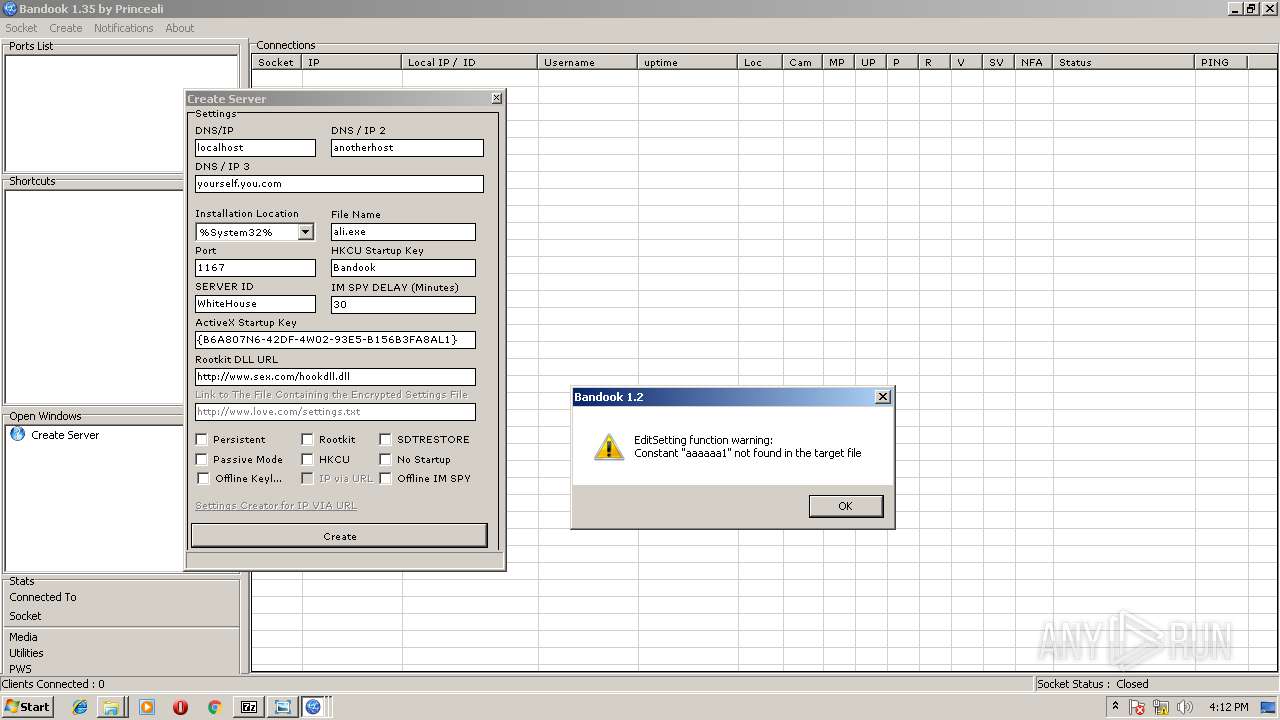This screenshot has width=1280, height=720.
Task: Expand the Stats section header
Action: [22, 581]
